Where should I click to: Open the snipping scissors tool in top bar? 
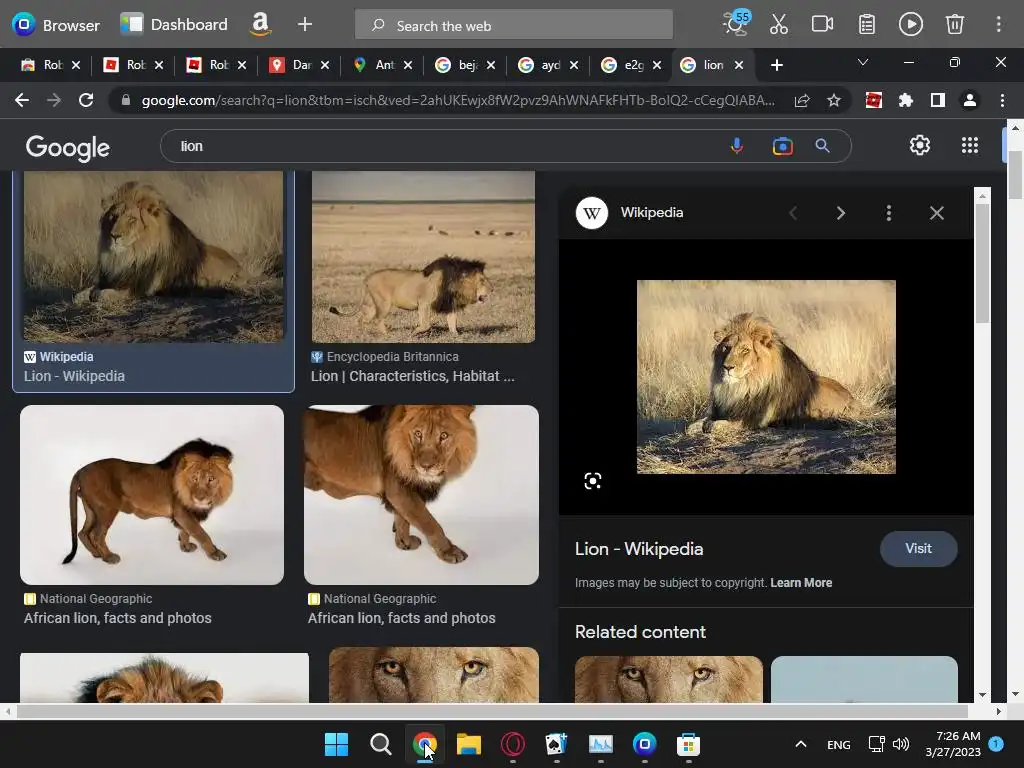779,24
